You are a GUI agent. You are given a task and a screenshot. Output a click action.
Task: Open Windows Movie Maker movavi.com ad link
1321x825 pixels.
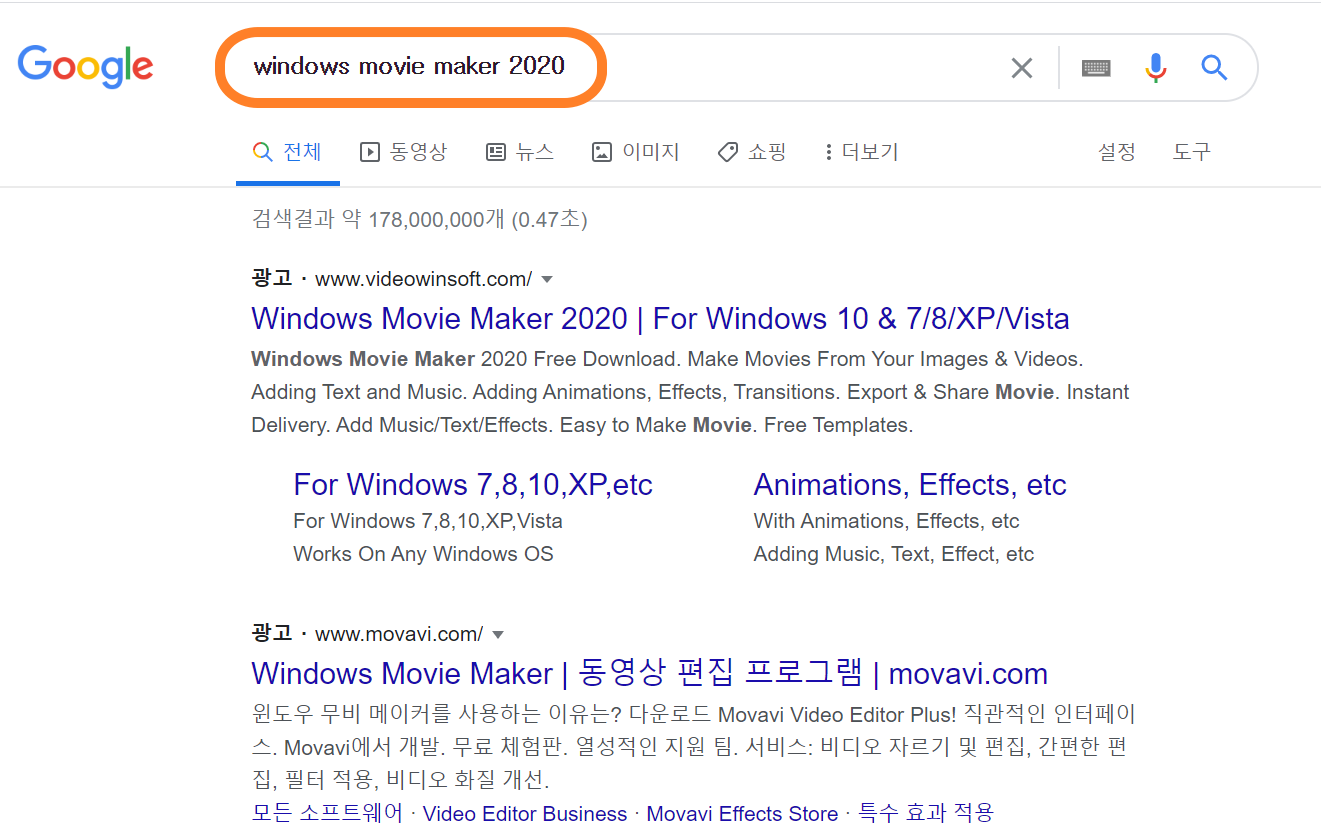tap(649, 673)
